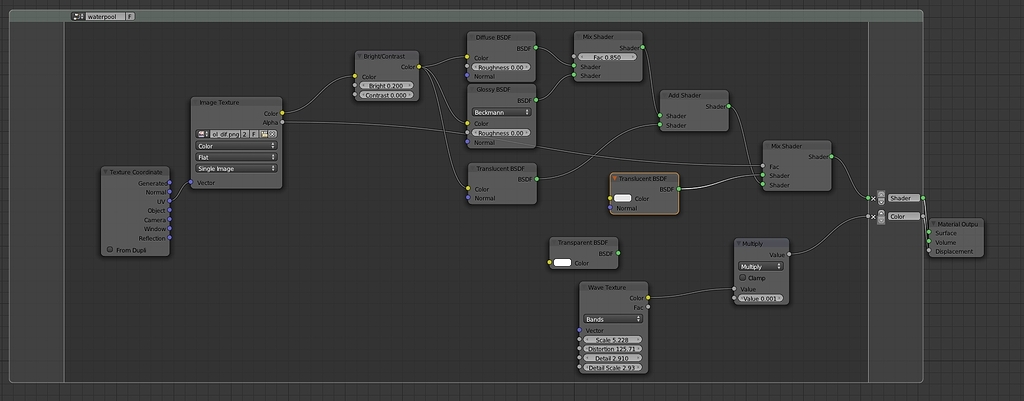Image resolution: width=1024 pixels, height=401 pixels.
Task: Click Detail Scale 2.93 field in Wave Texture
Action: point(613,368)
